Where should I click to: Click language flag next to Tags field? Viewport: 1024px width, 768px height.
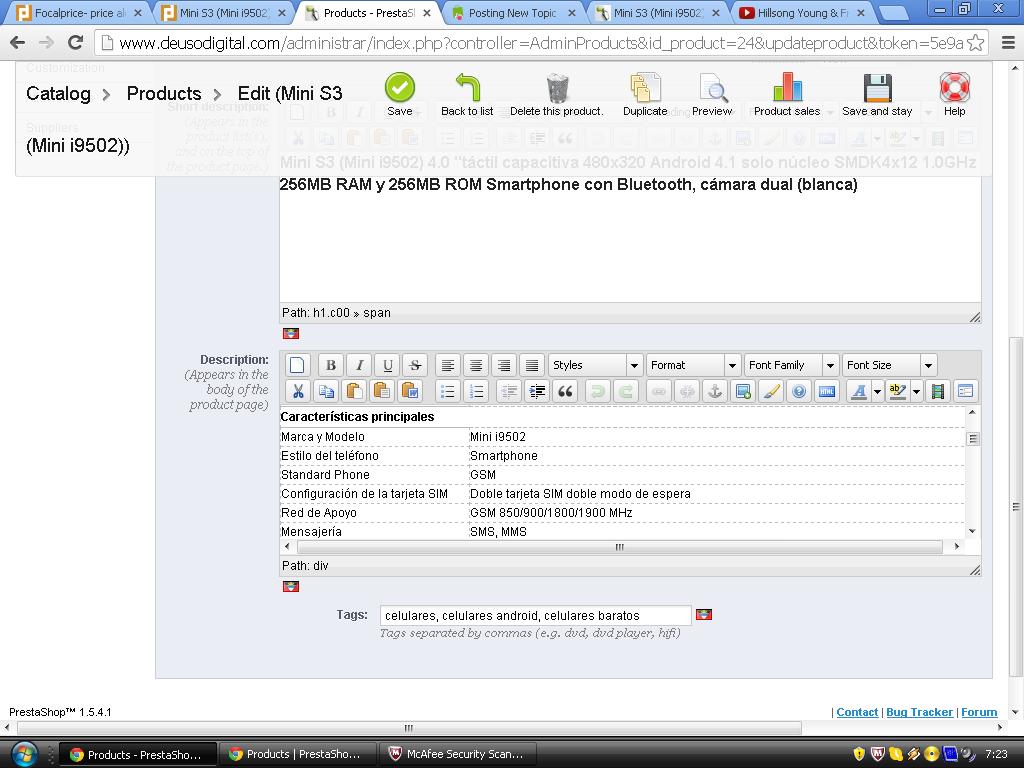coord(704,615)
